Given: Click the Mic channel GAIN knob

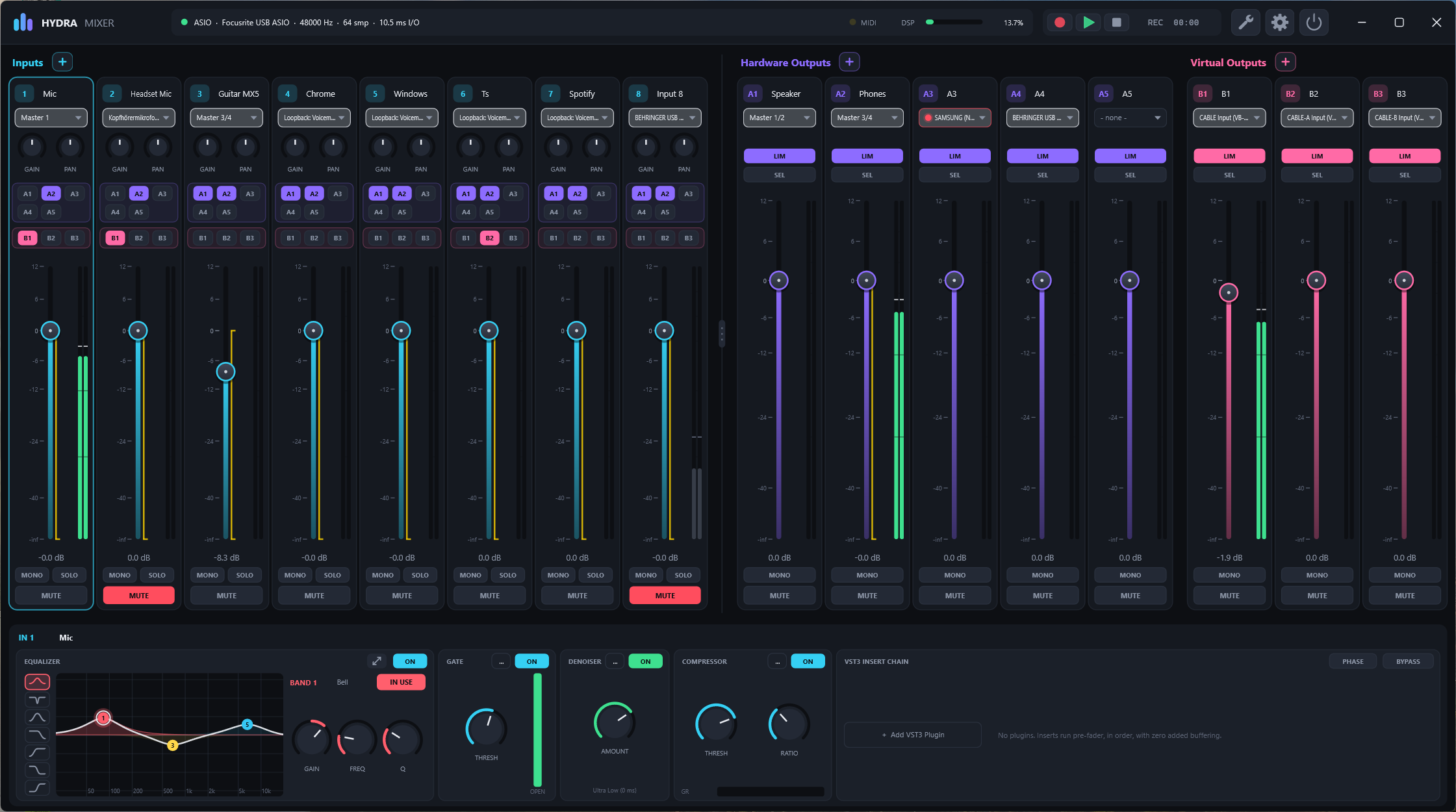Looking at the screenshot, I should 32,146.
